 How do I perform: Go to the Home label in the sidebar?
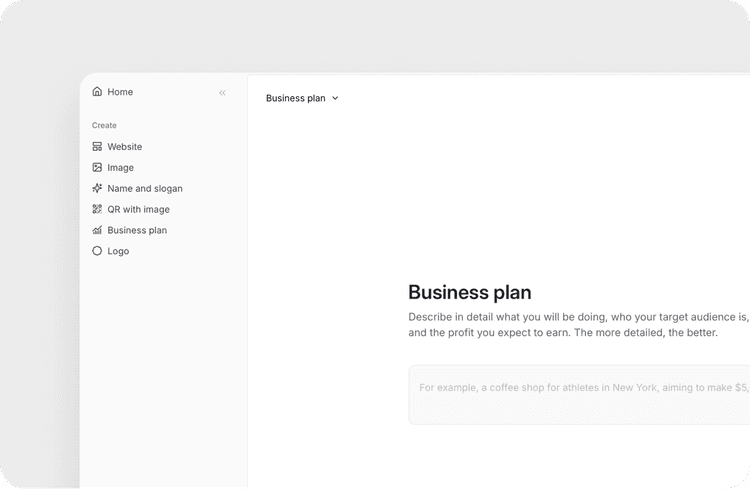(x=120, y=92)
